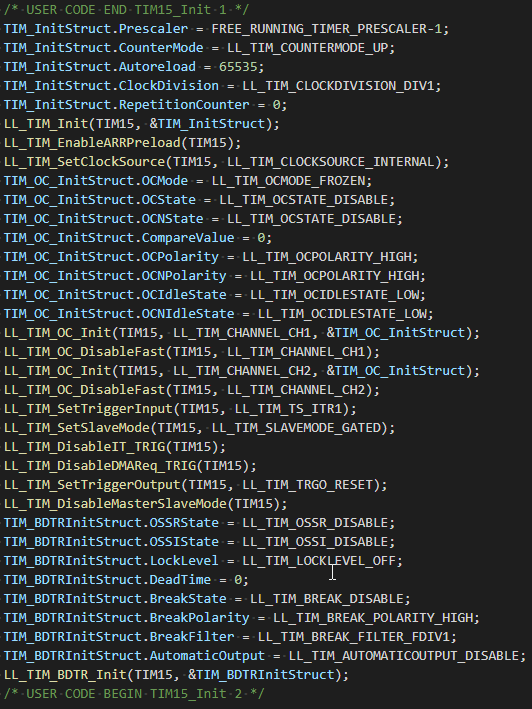Screen dimensions: 532x709
Task: Click the LL_TIM_DisableMasterSlaveMode function call
Action: pos(115,503)
